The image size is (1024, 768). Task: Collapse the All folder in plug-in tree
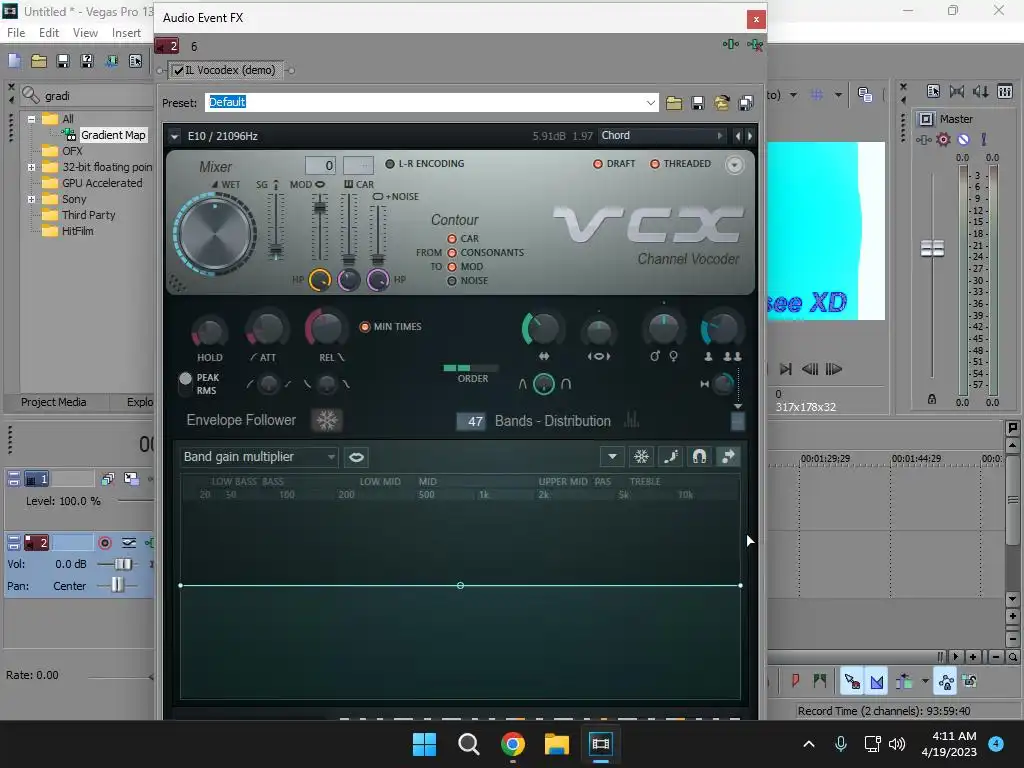click(31, 120)
